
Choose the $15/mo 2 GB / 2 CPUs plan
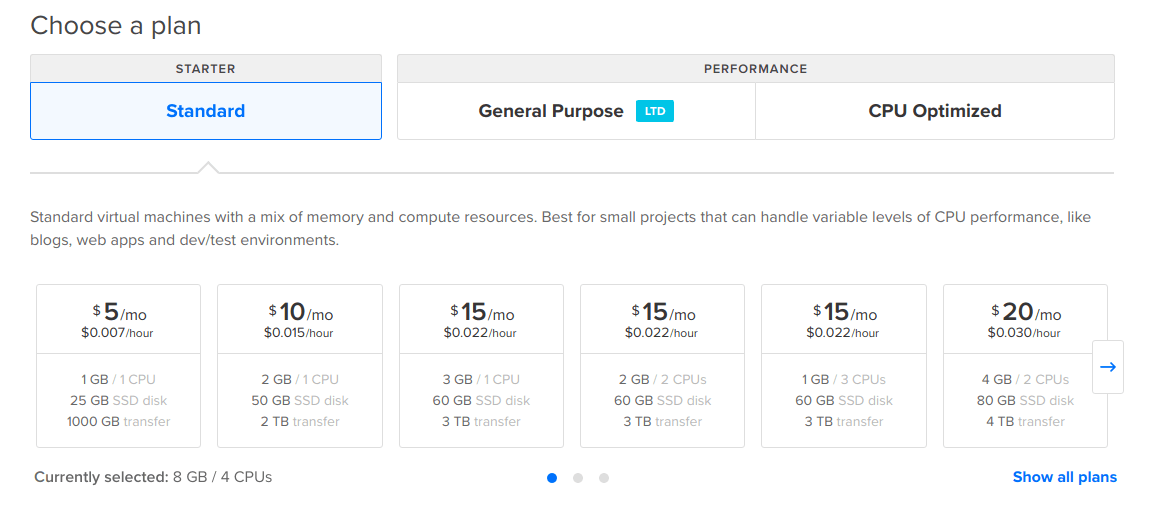pos(662,366)
